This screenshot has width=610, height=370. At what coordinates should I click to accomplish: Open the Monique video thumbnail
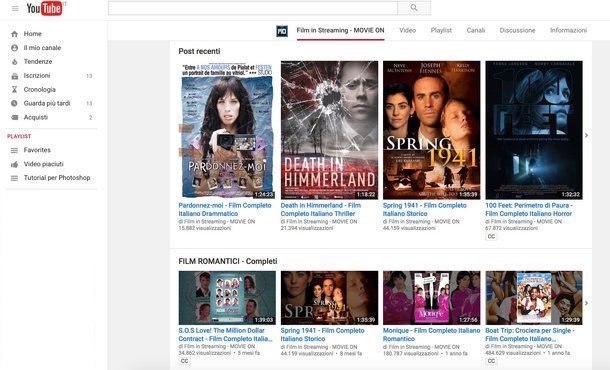[x=431, y=298]
